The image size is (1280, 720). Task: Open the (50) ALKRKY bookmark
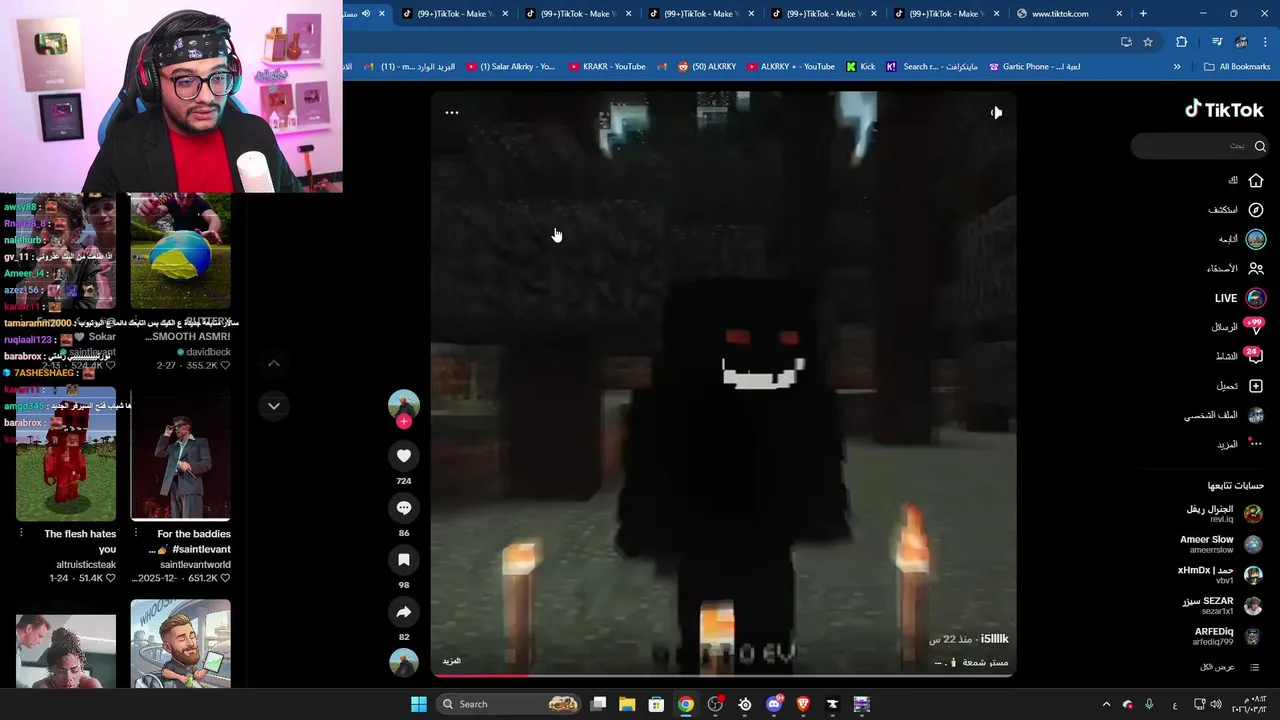pyautogui.click(x=707, y=67)
